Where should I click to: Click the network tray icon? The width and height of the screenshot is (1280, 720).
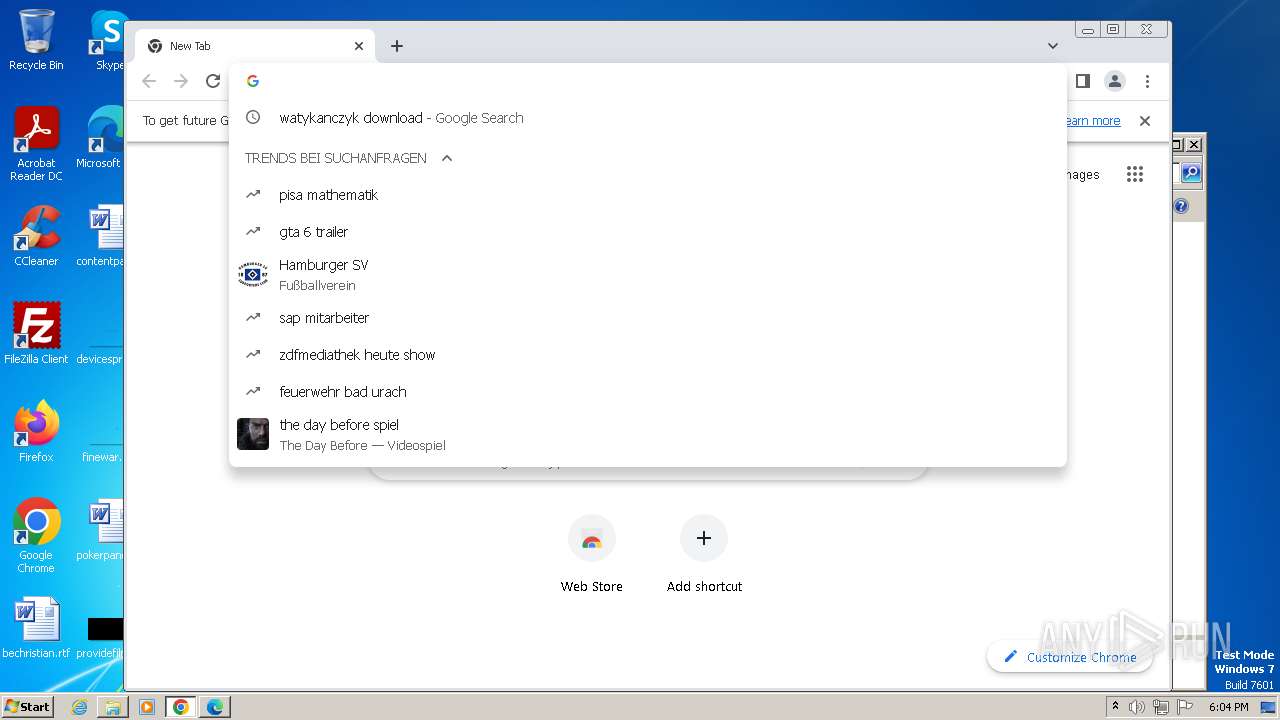[1161, 707]
